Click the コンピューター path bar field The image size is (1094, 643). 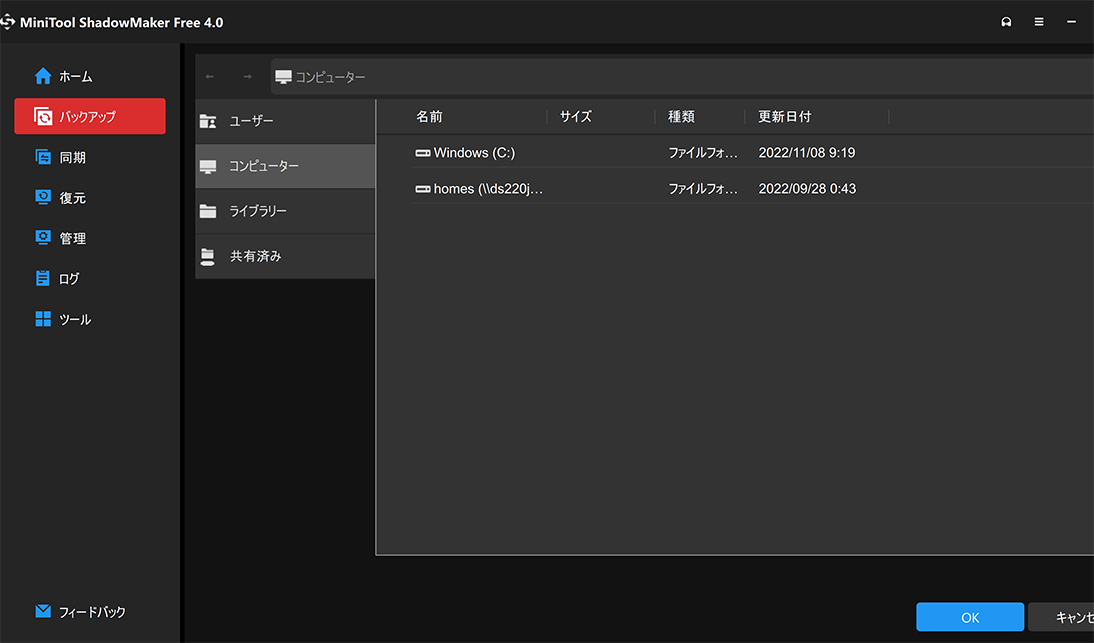pos(682,77)
